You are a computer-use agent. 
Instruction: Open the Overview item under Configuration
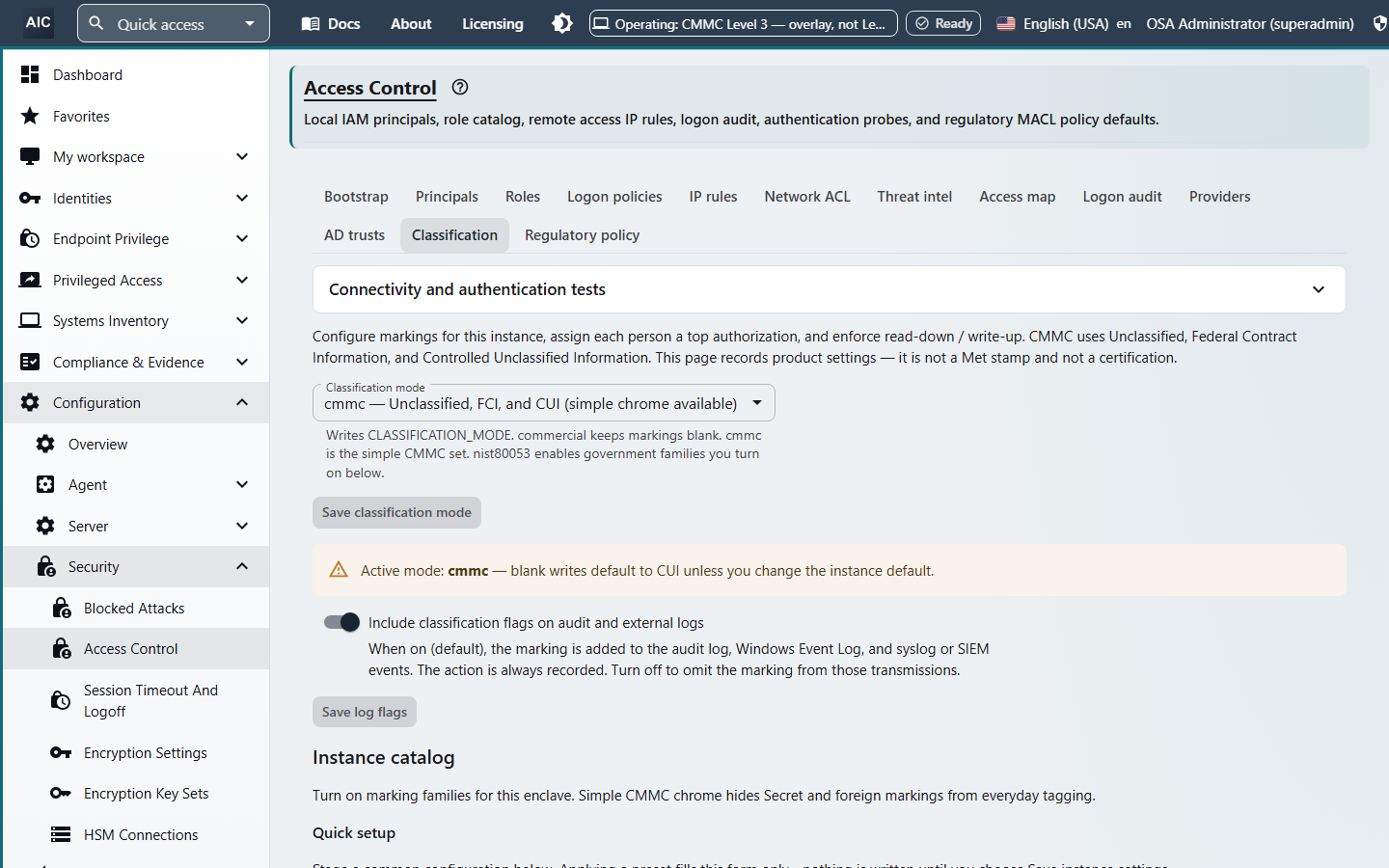pos(137,444)
